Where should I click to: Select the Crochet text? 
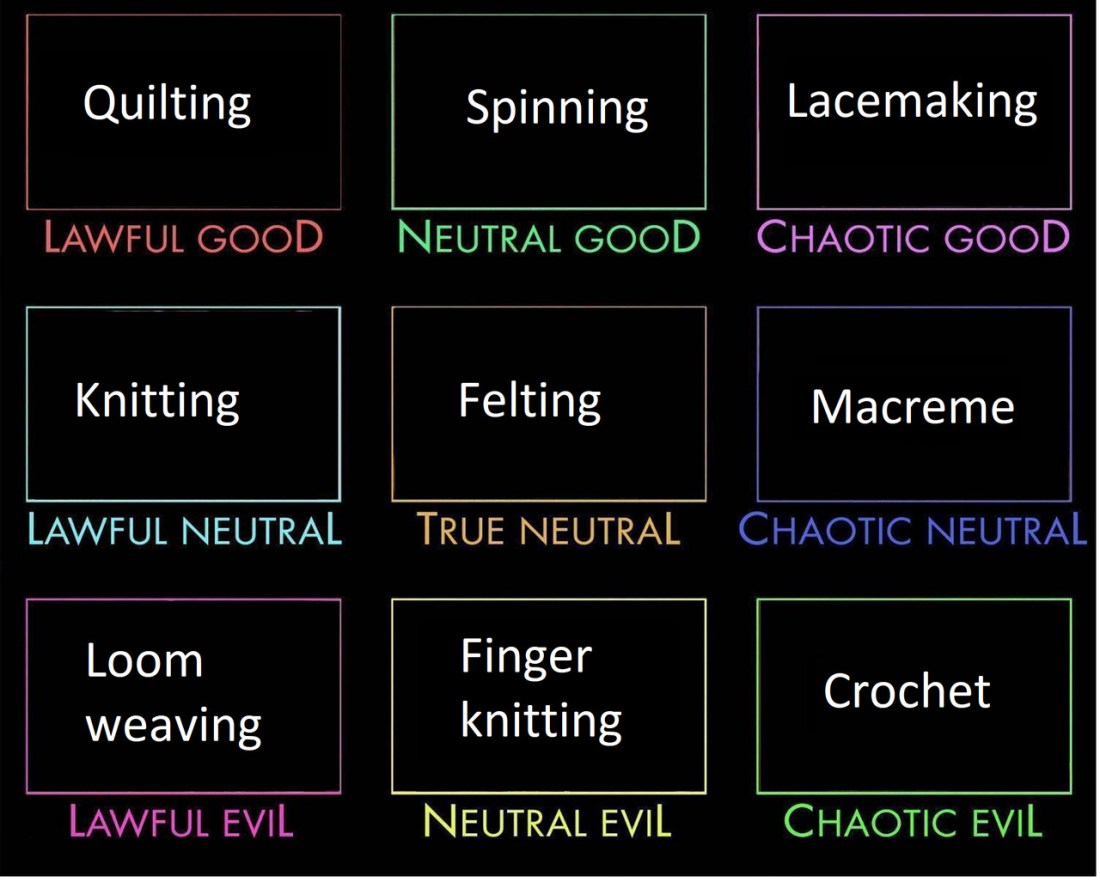[x=907, y=691]
